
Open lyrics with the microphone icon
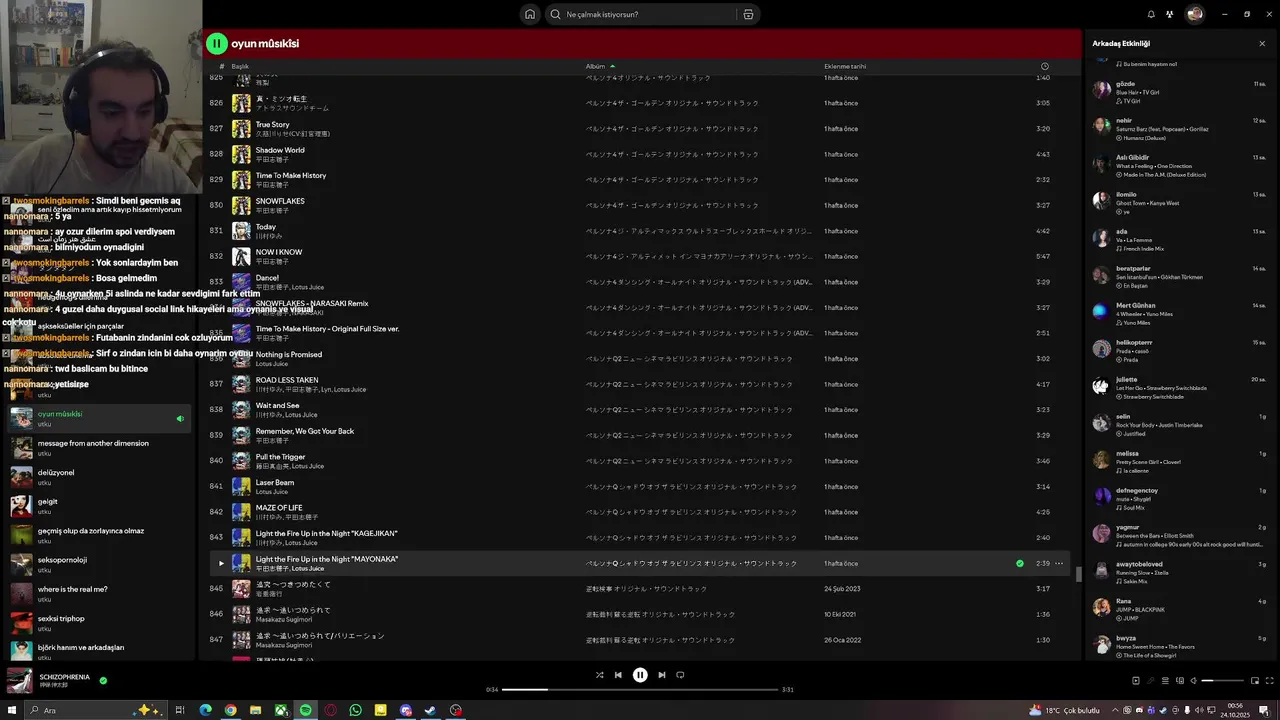coord(1150,681)
